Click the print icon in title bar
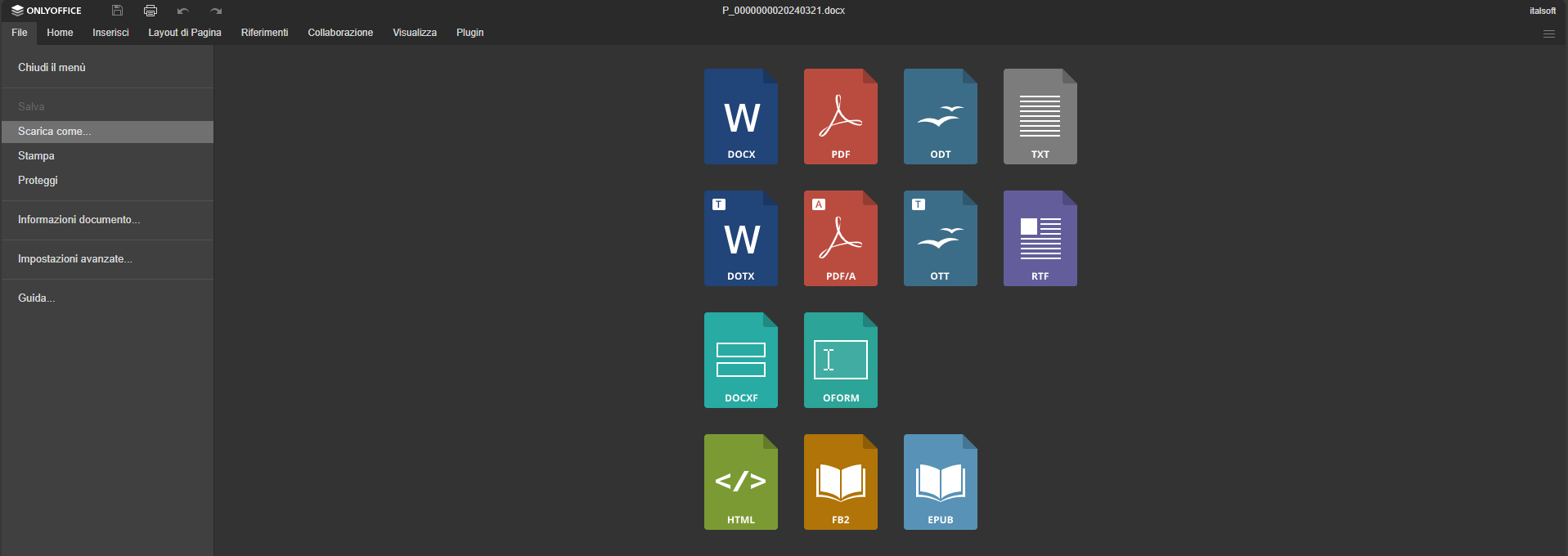 (x=151, y=11)
